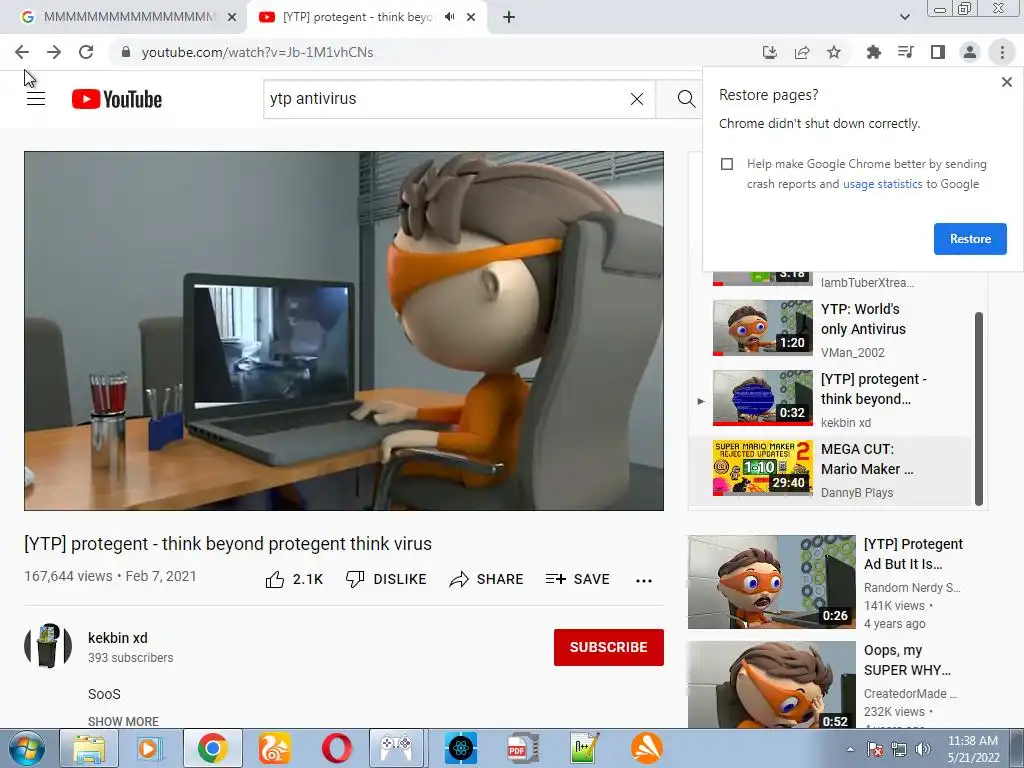Viewport: 1024px width, 768px height.
Task: Click the 393 subscribers text
Action: pyautogui.click(x=131, y=658)
